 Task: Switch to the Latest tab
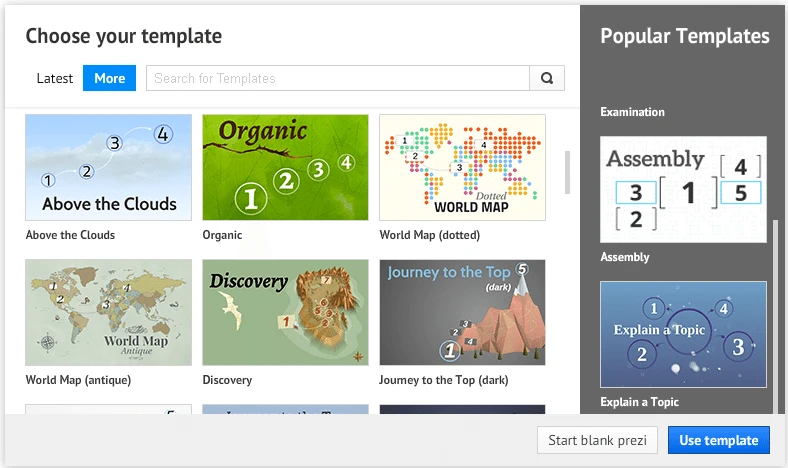coord(55,78)
